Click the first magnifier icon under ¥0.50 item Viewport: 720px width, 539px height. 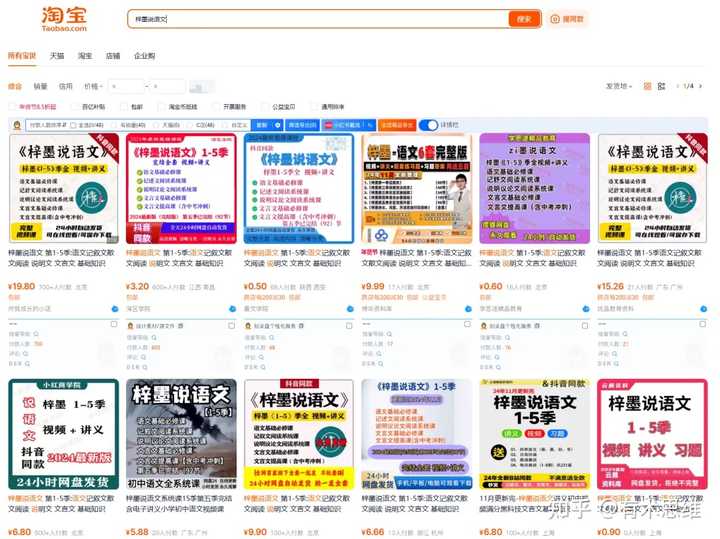(x=272, y=337)
